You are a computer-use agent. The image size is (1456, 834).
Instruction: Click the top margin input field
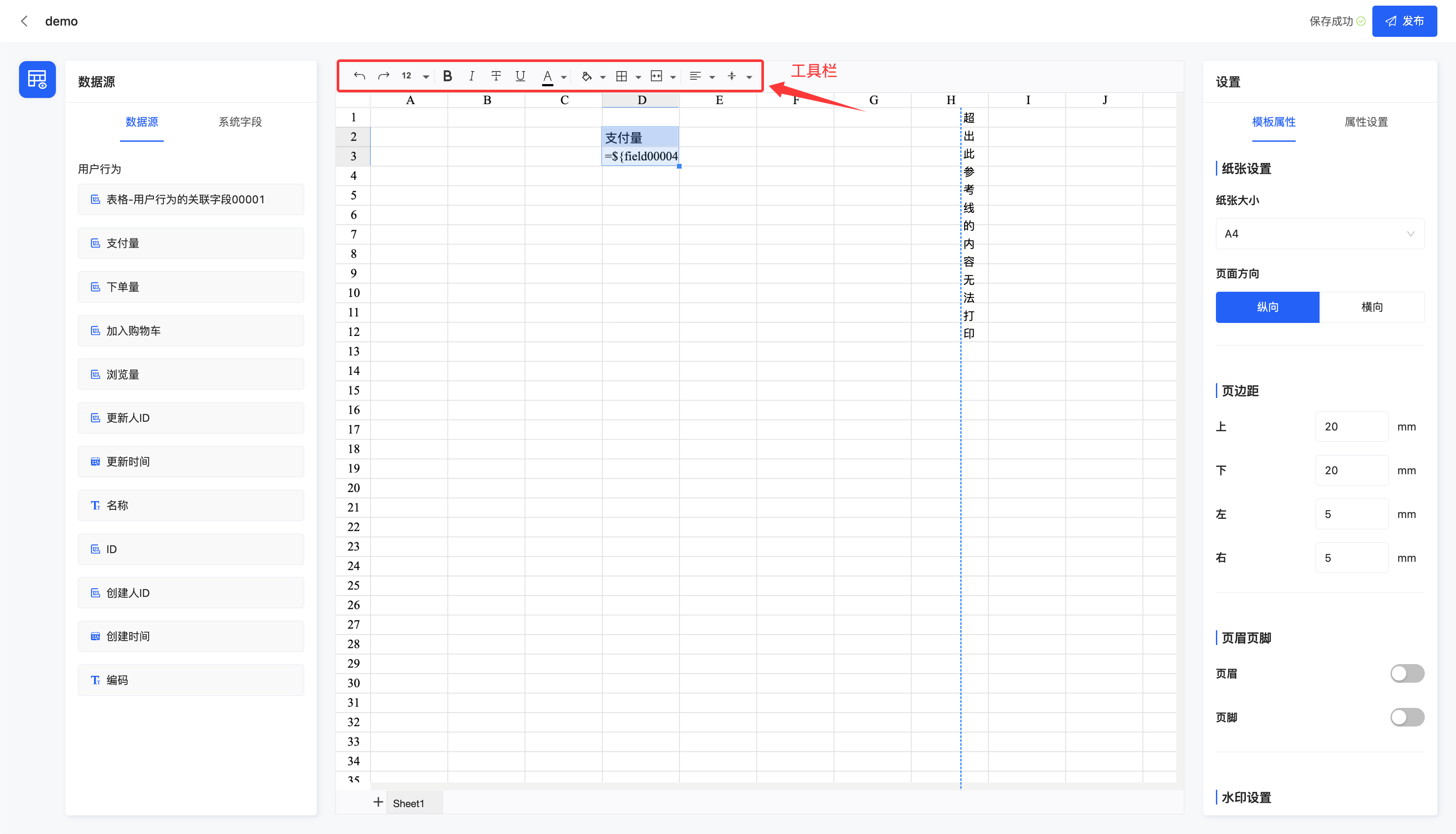click(x=1351, y=427)
